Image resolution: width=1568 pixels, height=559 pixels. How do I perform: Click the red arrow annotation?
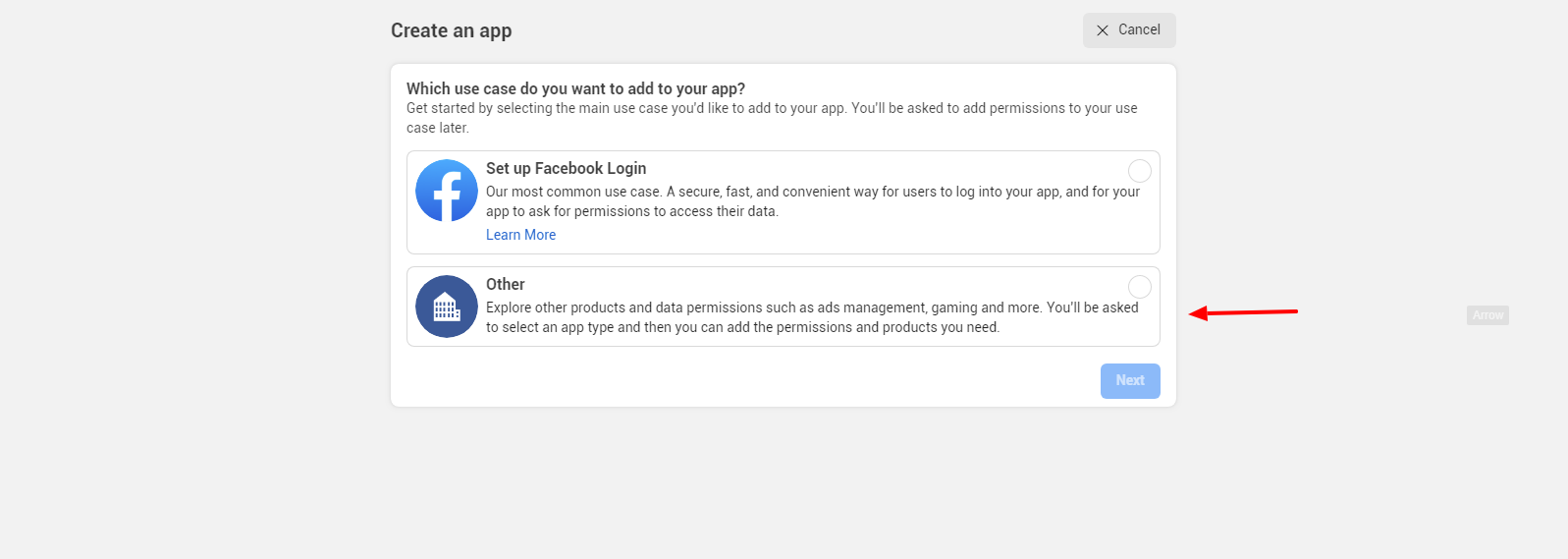tap(1243, 312)
